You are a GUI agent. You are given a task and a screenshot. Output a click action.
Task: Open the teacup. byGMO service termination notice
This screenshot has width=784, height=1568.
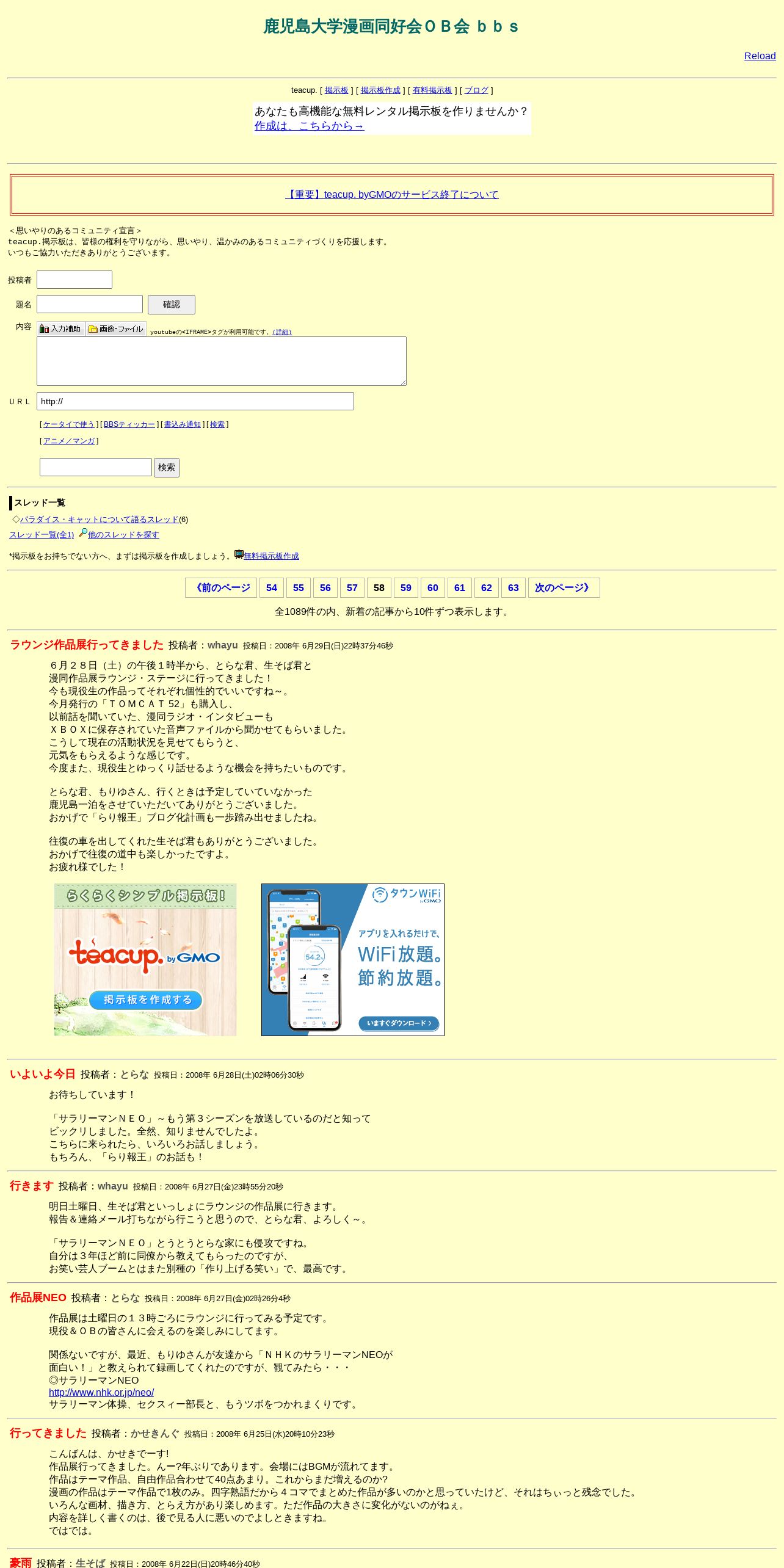click(392, 195)
